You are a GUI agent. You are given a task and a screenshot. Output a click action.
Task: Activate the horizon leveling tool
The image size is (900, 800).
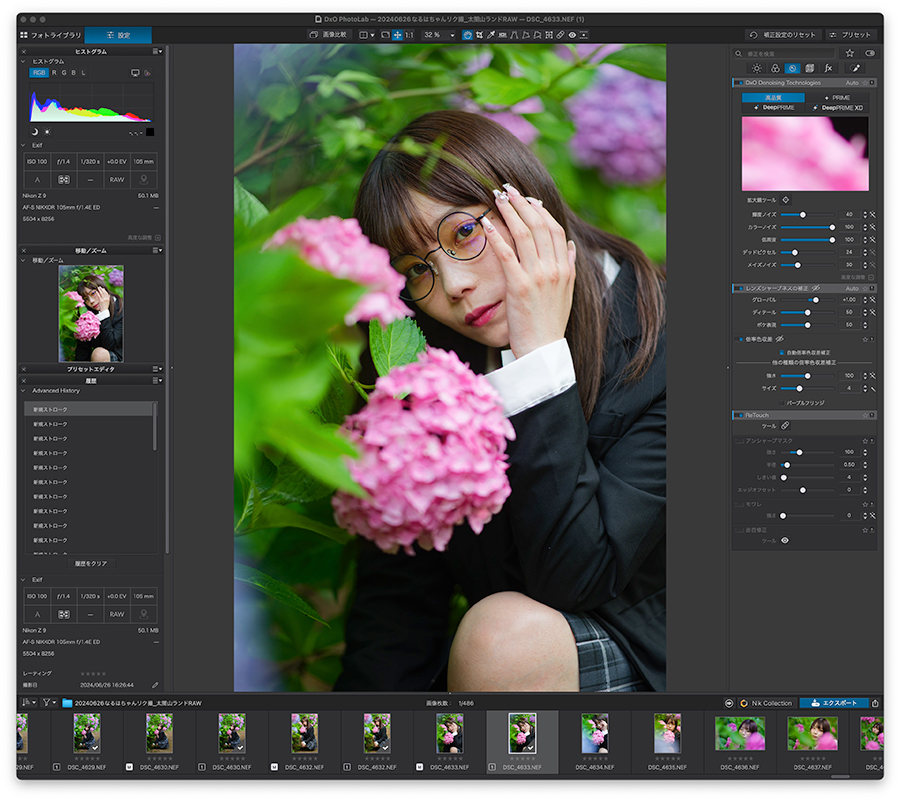click(503, 35)
